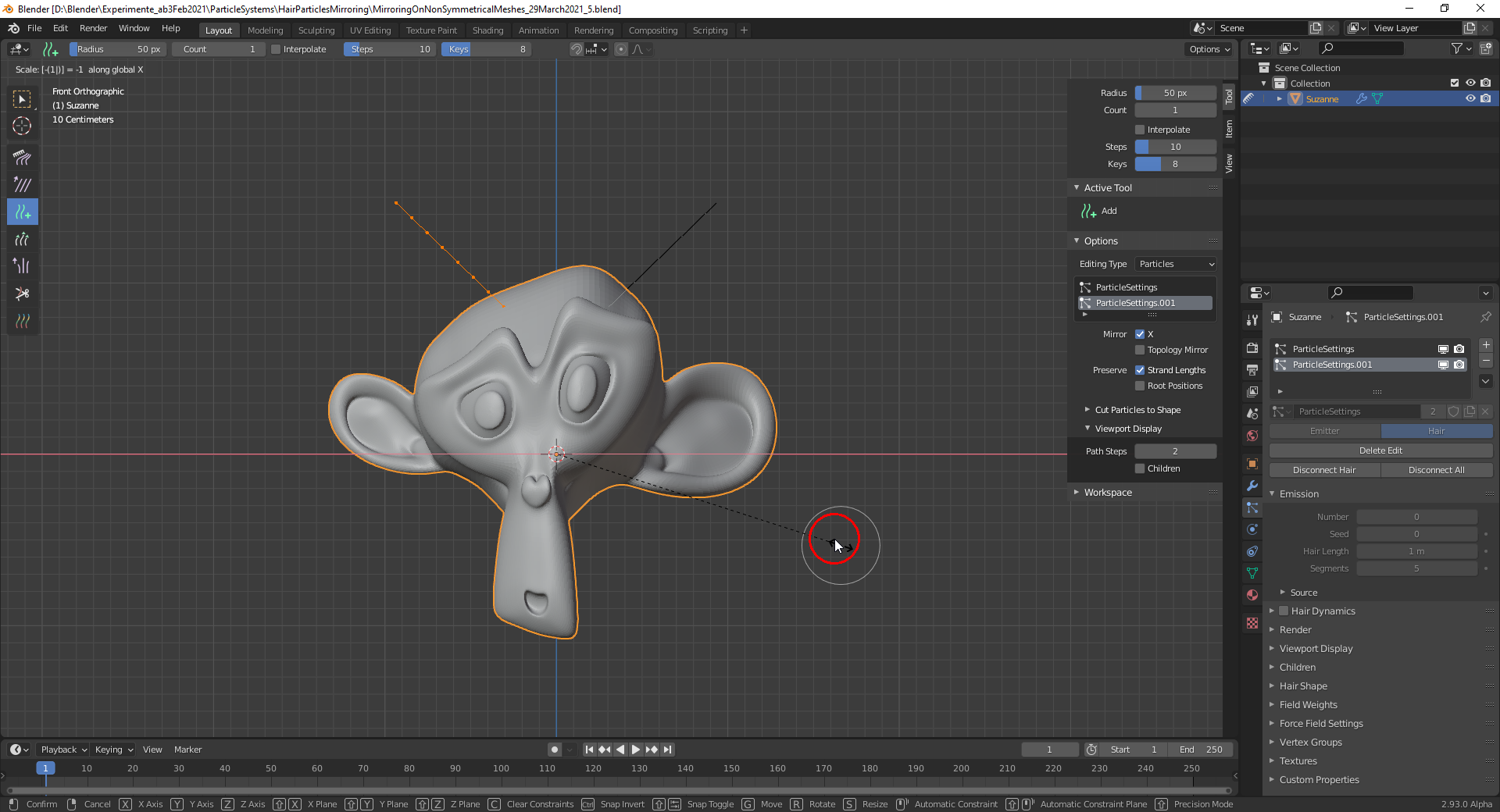
Task: Select the Cut particle tool
Action: (22, 294)
